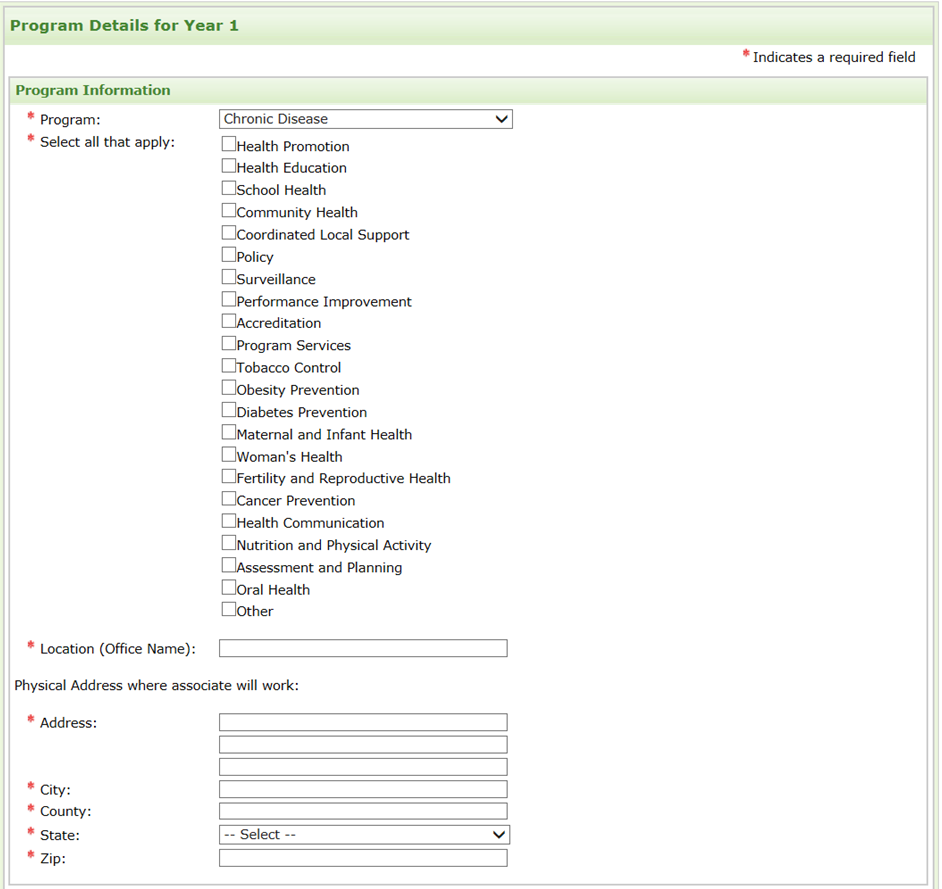Focus the first Address line field
942x889 pixels.
[x=362, y=722]
